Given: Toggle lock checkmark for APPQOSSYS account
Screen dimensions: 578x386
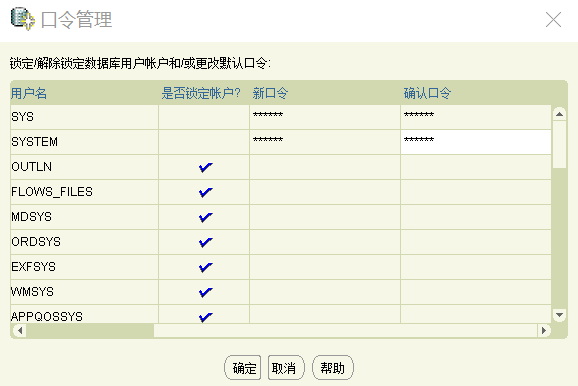Looking at the screenshot, I should point(205,317).
